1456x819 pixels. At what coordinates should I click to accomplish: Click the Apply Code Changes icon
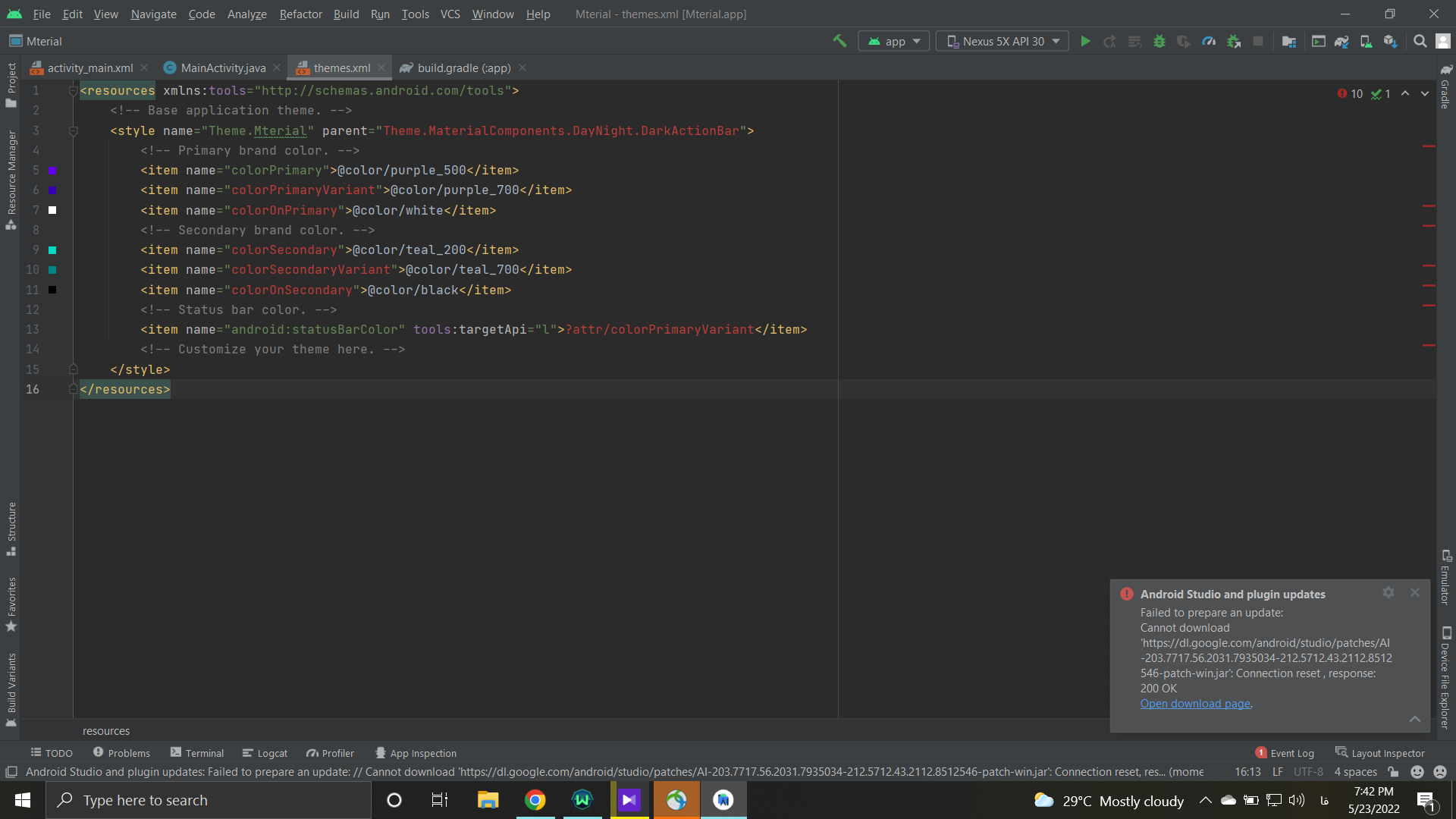tap(1134, 41)
